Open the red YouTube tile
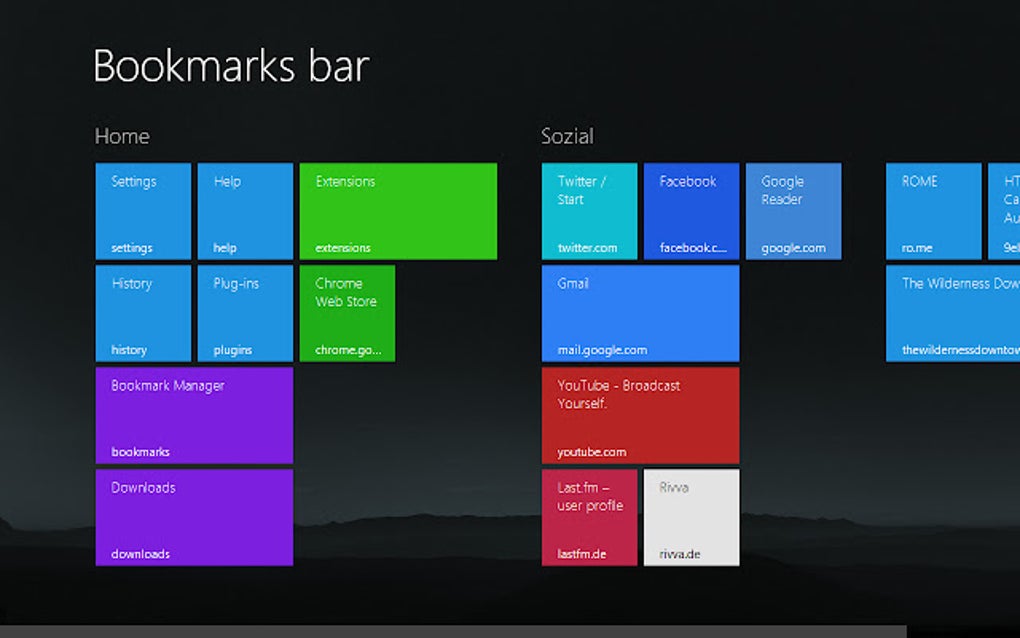The height and width of the screenshot is (638, 1020). [641, 416]
